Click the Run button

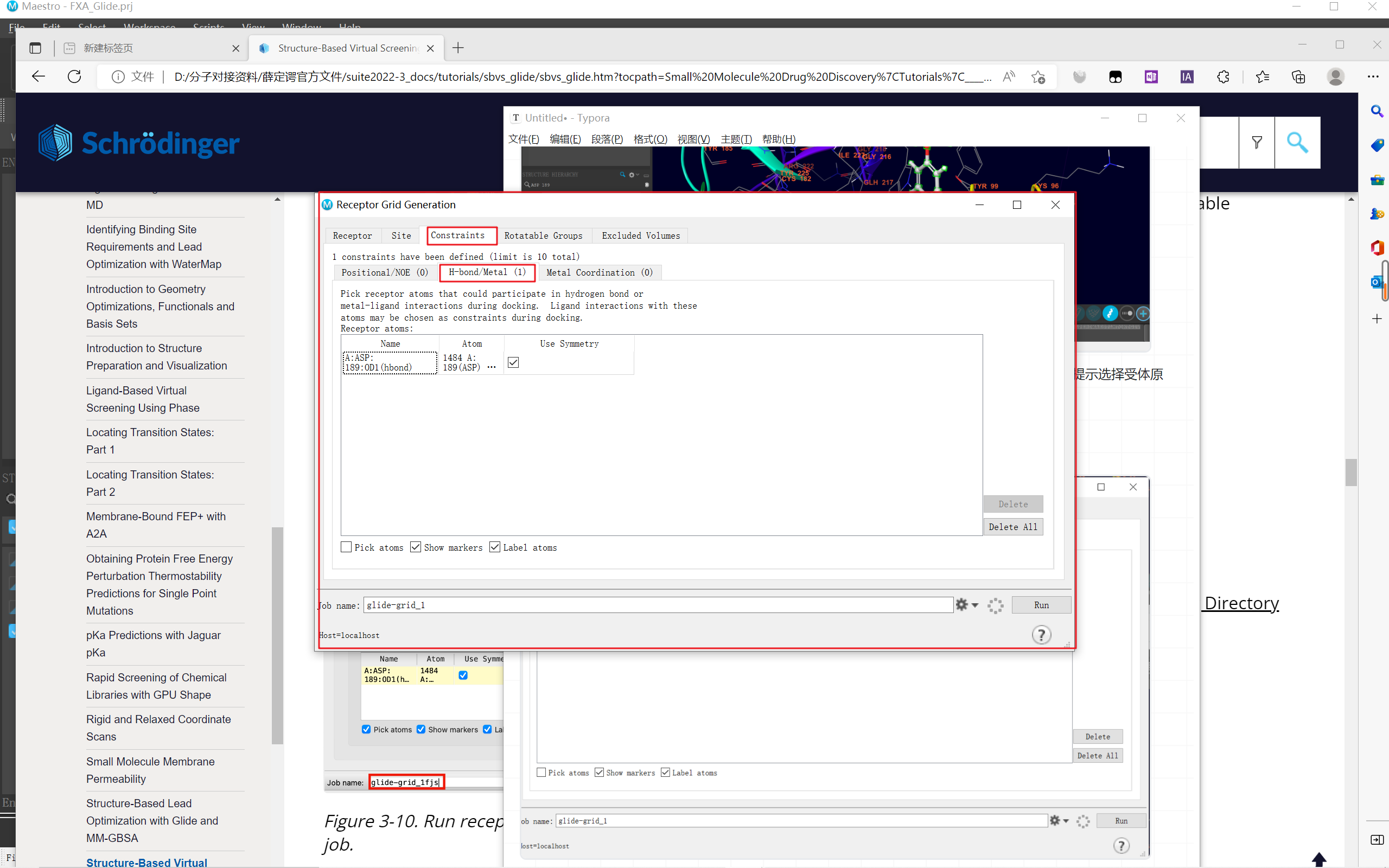pos(1041,604)
